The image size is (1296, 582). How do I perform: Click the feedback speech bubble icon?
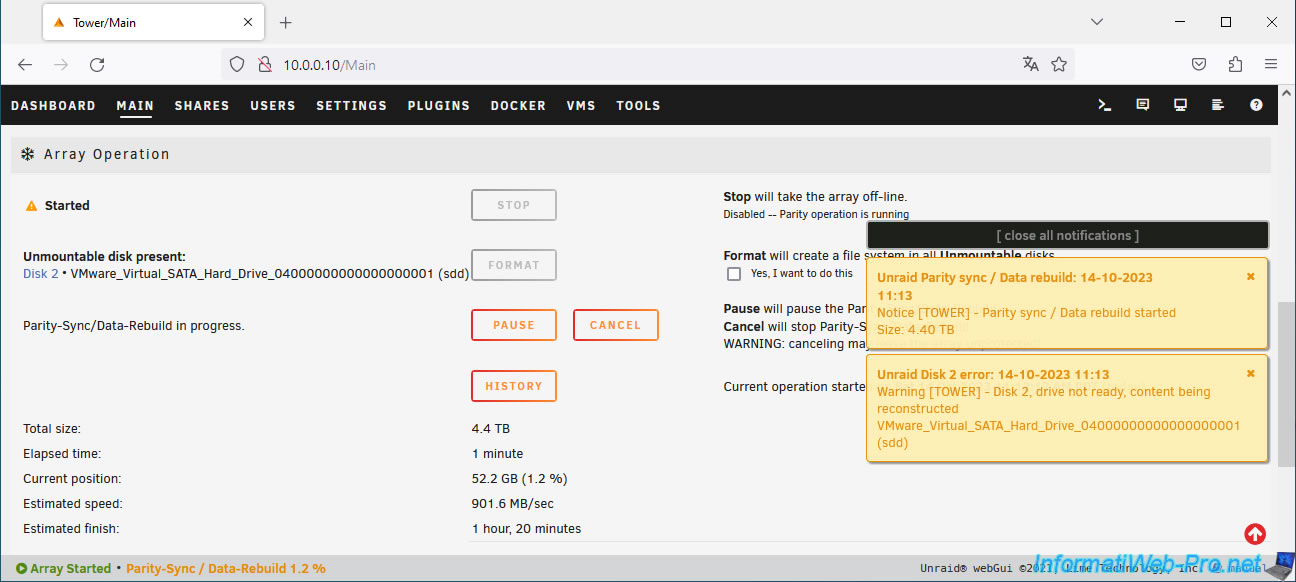coord(1143,105)
